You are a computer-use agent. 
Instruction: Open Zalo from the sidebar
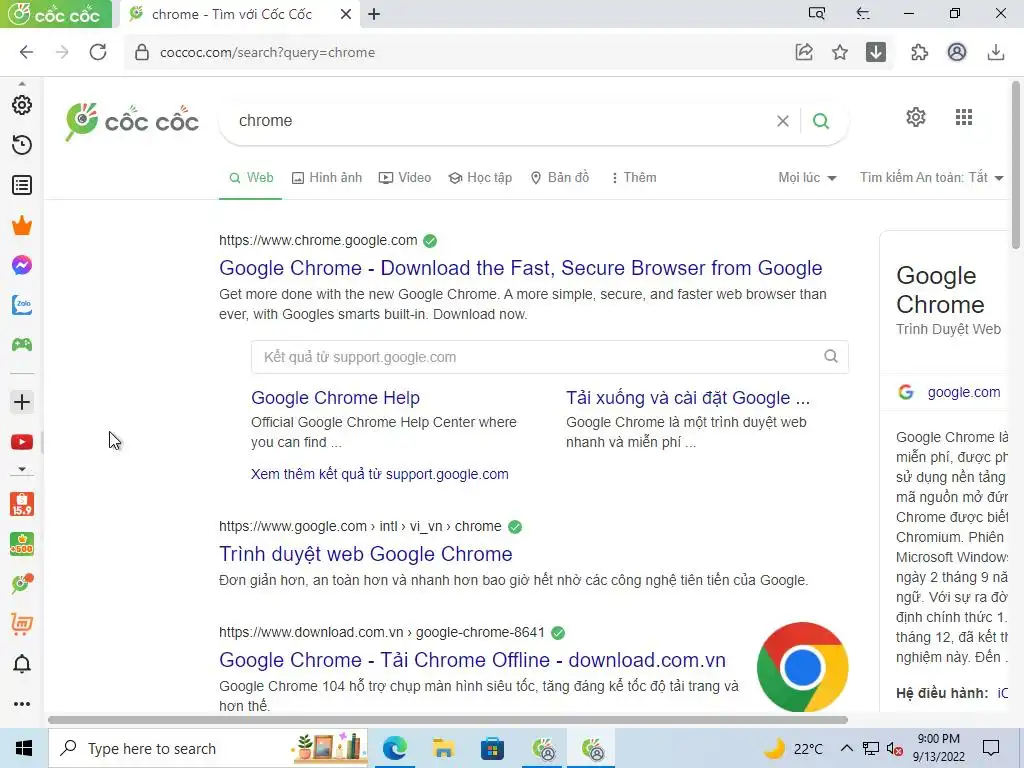[x=22, y=305]
